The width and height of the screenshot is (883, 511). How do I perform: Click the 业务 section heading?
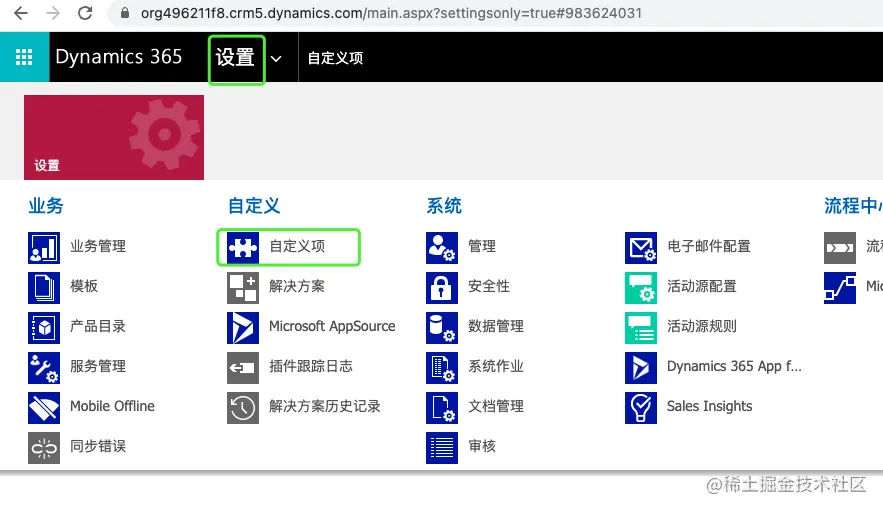click(46, 206)
